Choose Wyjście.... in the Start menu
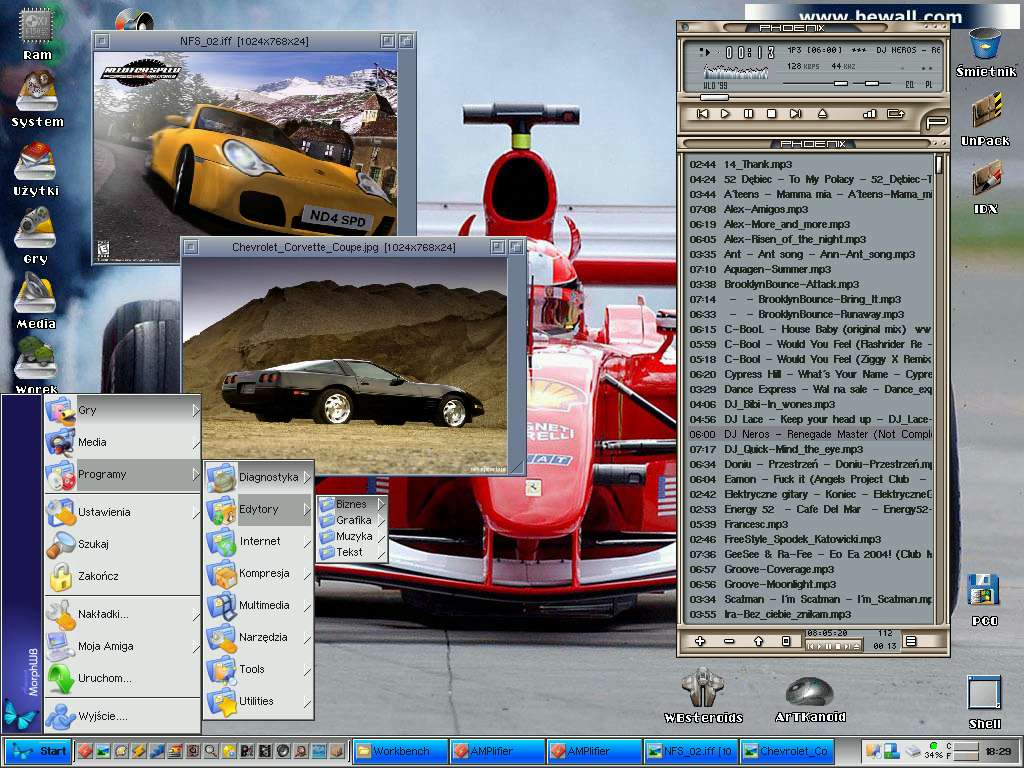1024x768 pixels. pyautogui.click(x=122, y=716)
